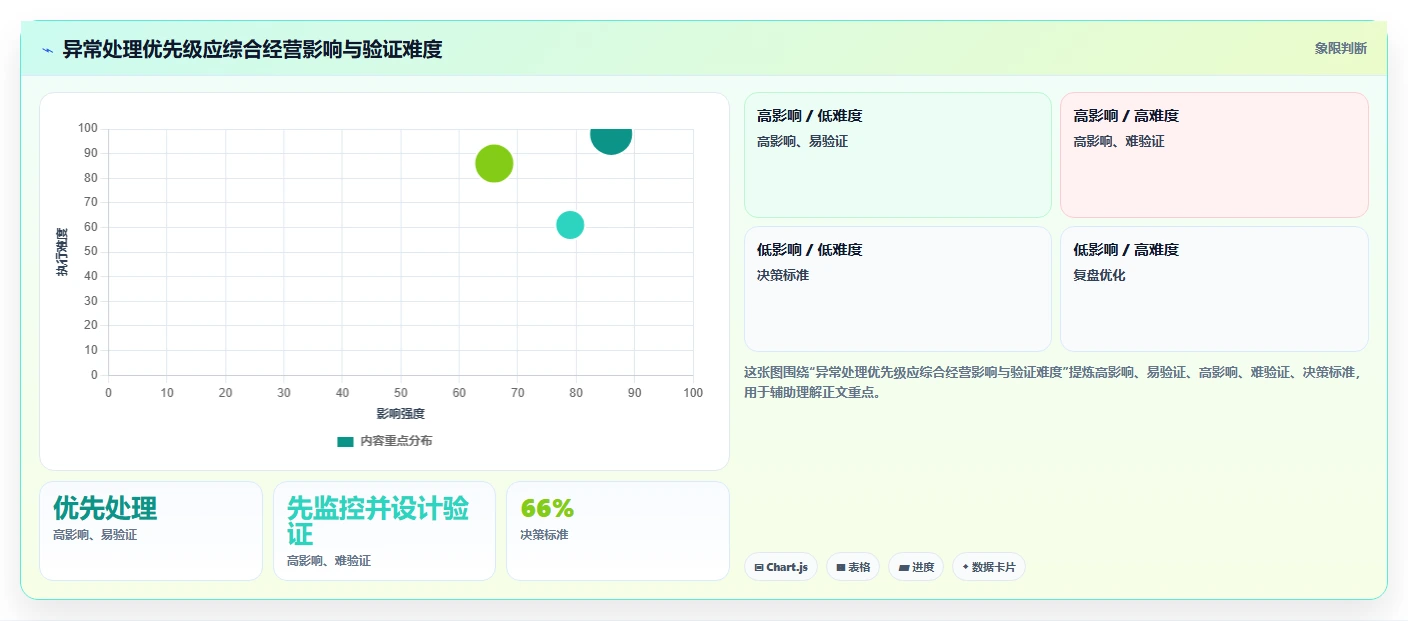Click 高影响、易验证 text in quadrant card

802,142
